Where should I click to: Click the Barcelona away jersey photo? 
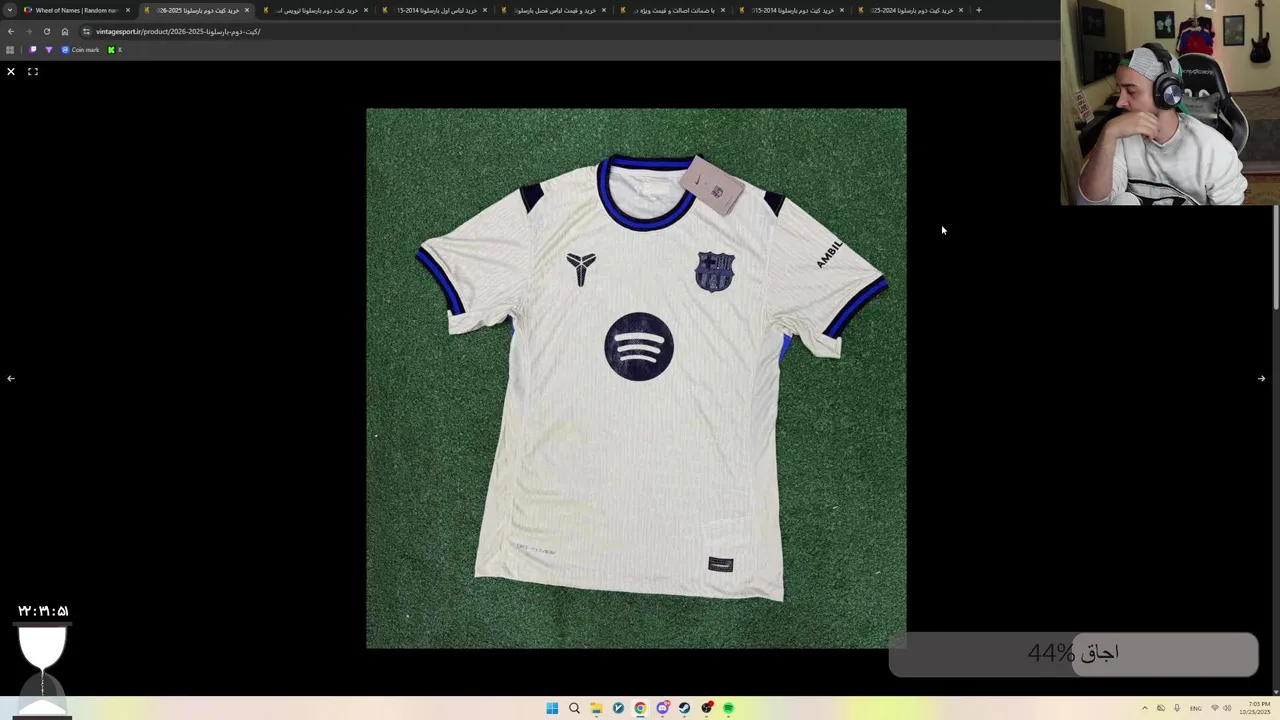[x=636, y=379]
